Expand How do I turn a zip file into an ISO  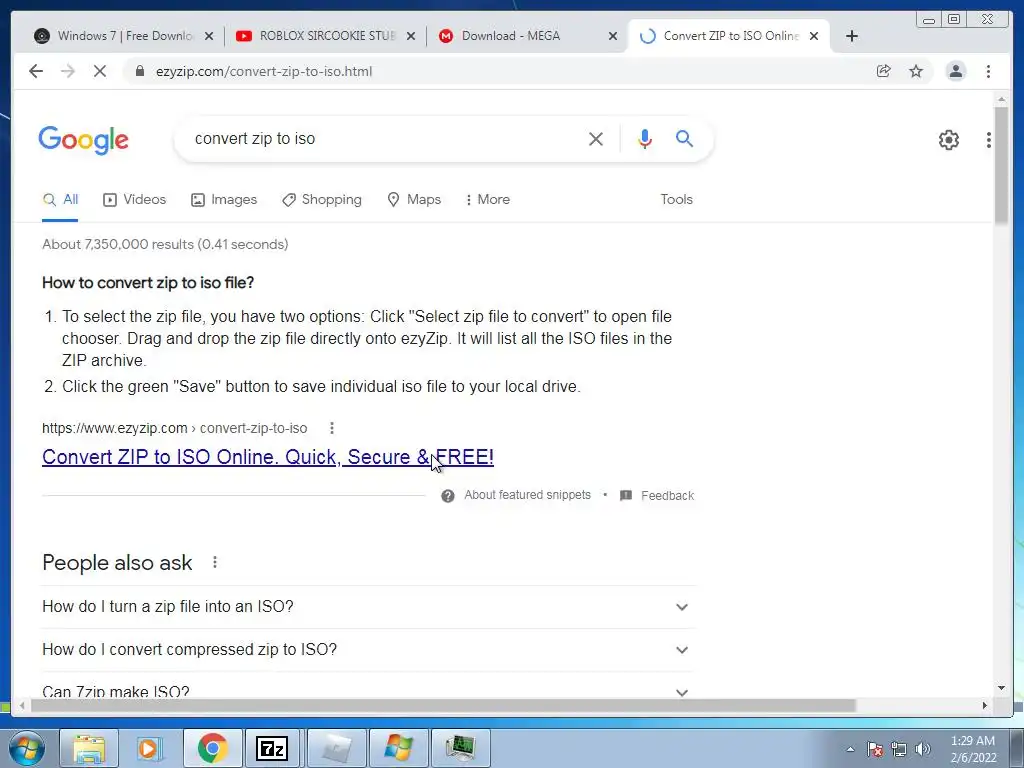(368, 607)
